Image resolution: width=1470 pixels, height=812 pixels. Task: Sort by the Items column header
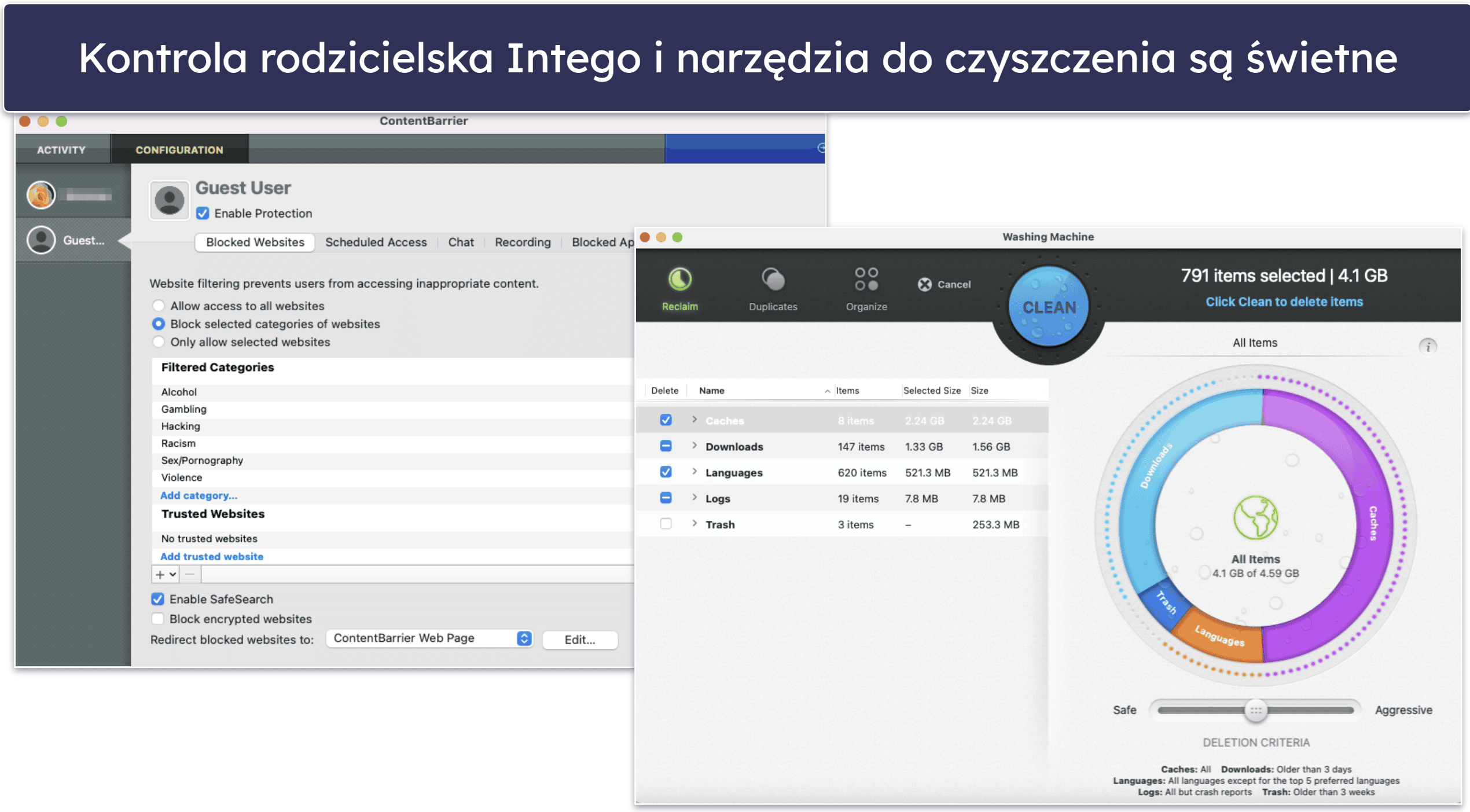point(847,391)
